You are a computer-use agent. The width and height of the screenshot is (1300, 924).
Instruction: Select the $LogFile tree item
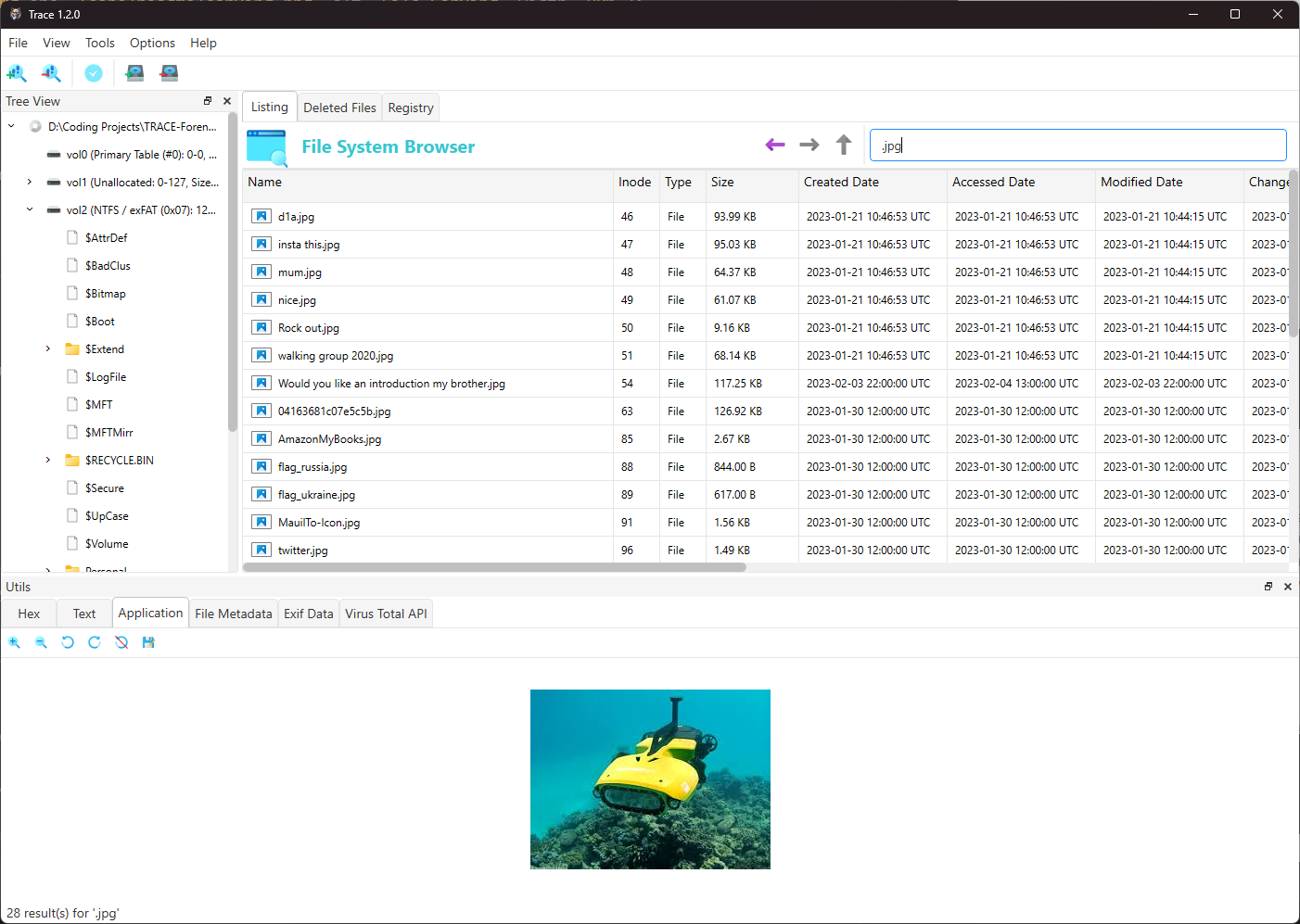(106, 377)
